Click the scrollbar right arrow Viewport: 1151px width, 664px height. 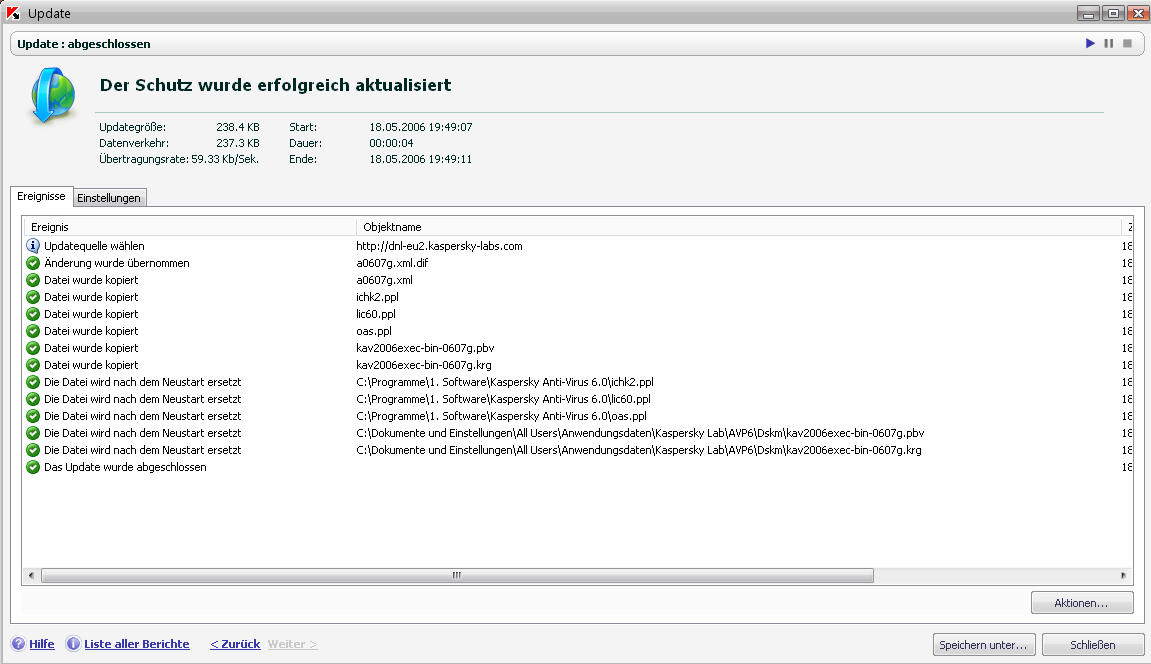click(x=1123, y=575)
